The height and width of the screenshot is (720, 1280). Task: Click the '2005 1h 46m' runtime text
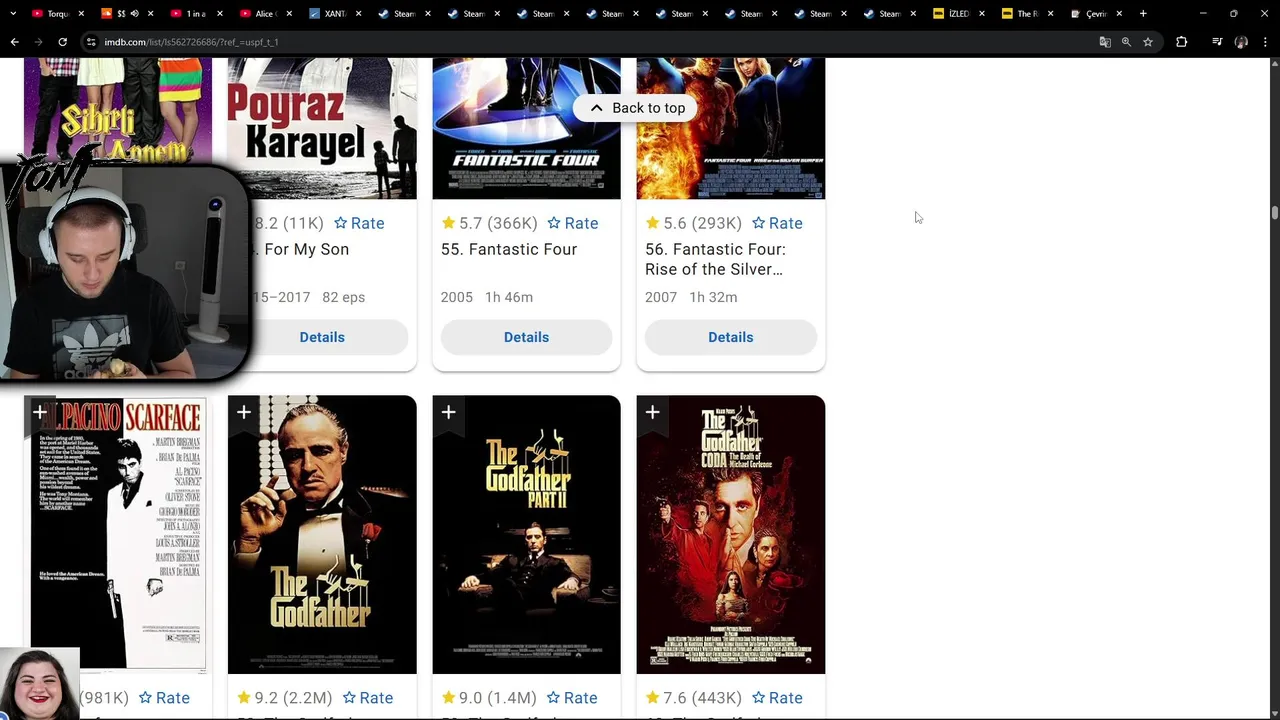487,297
